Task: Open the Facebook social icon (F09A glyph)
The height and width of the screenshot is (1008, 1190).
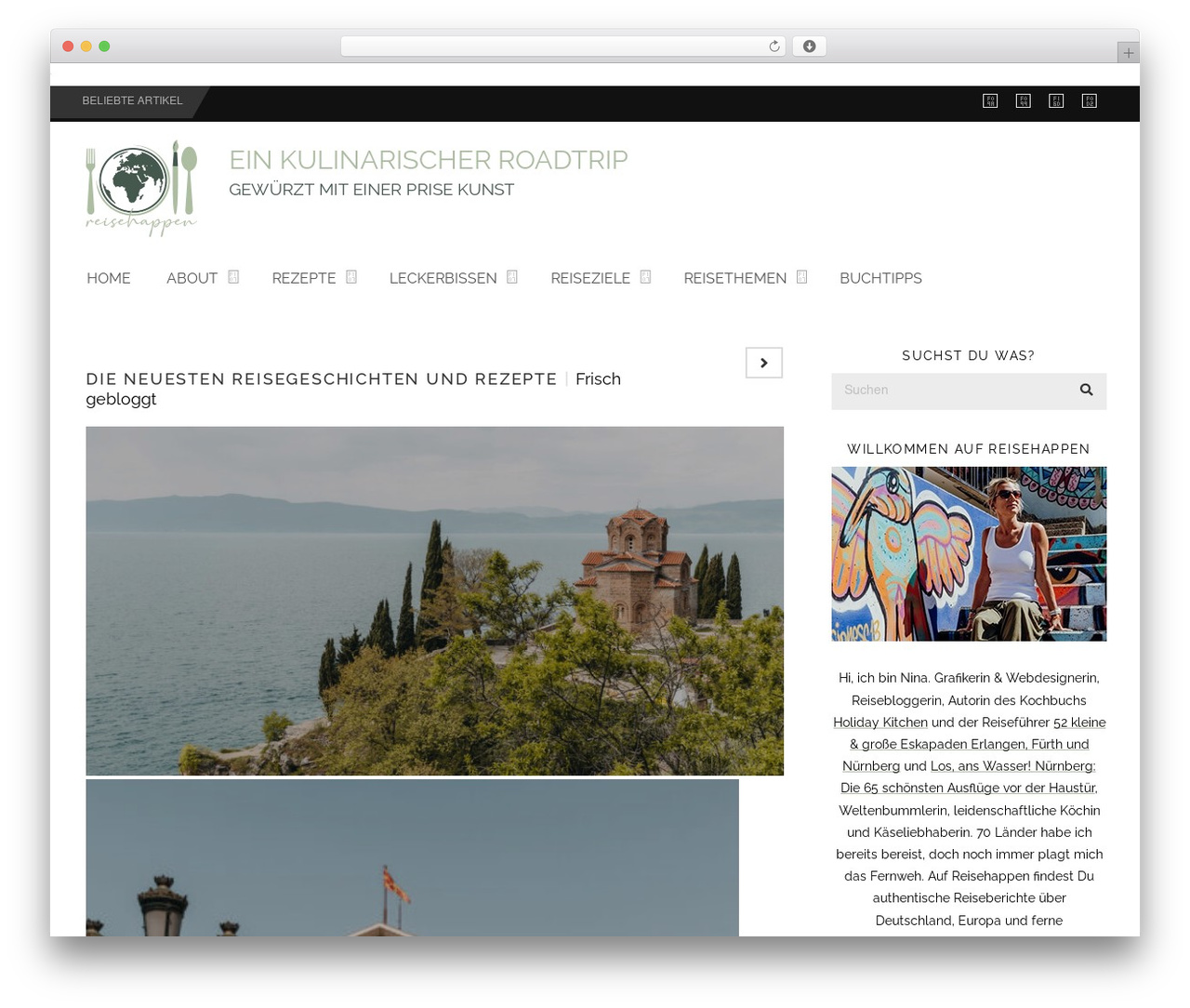Action: [990, 100]
